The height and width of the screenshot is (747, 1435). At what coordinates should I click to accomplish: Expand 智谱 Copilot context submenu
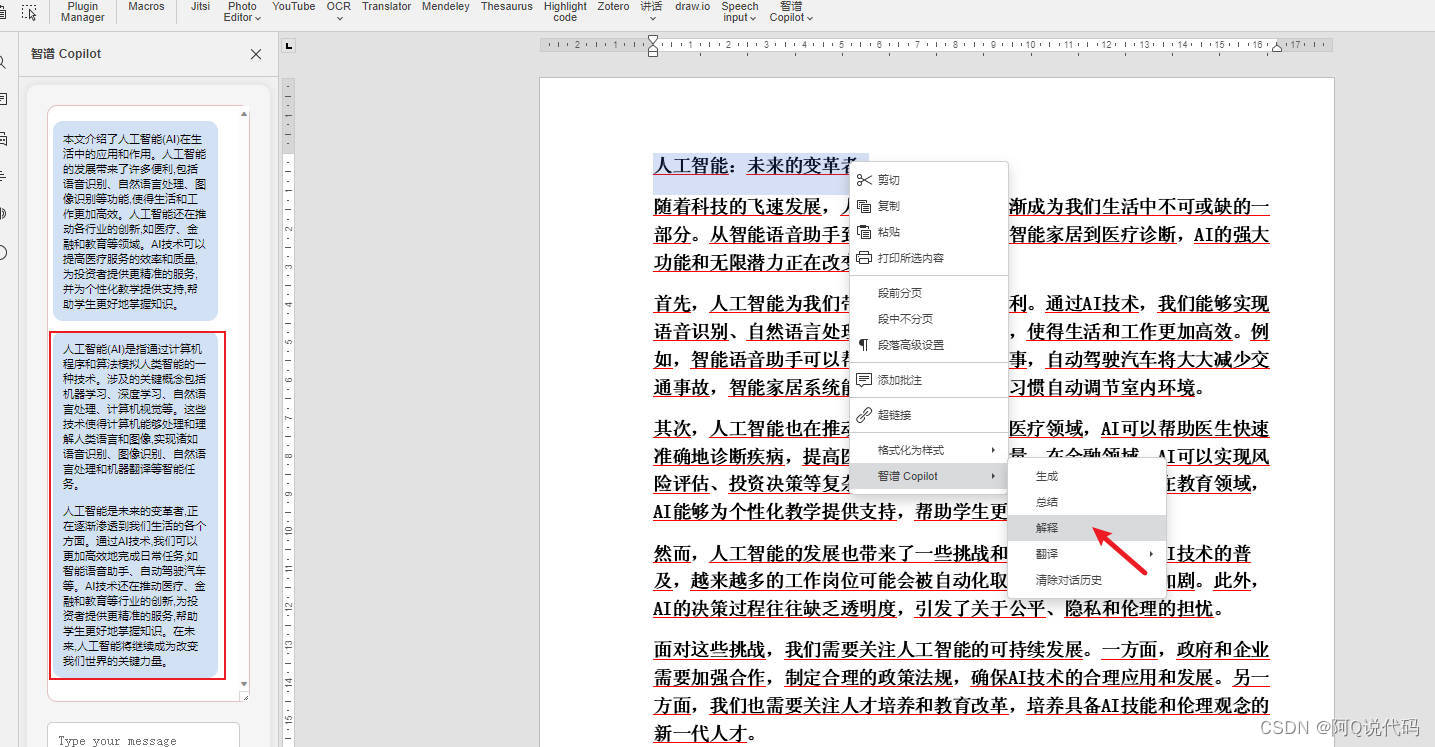928,476
